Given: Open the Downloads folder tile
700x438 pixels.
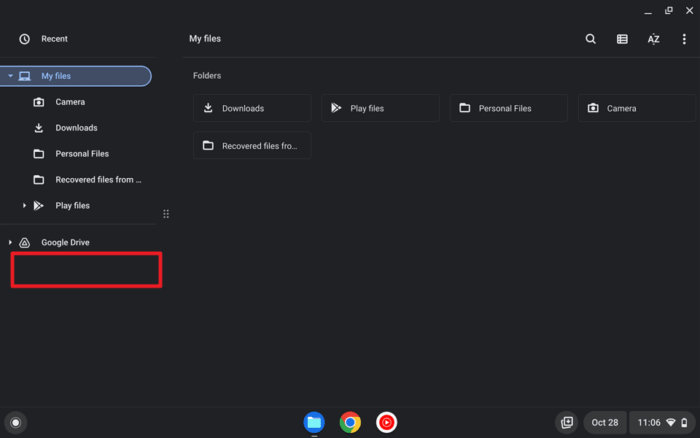Looking at the screenshot, I should click(252, 108).
